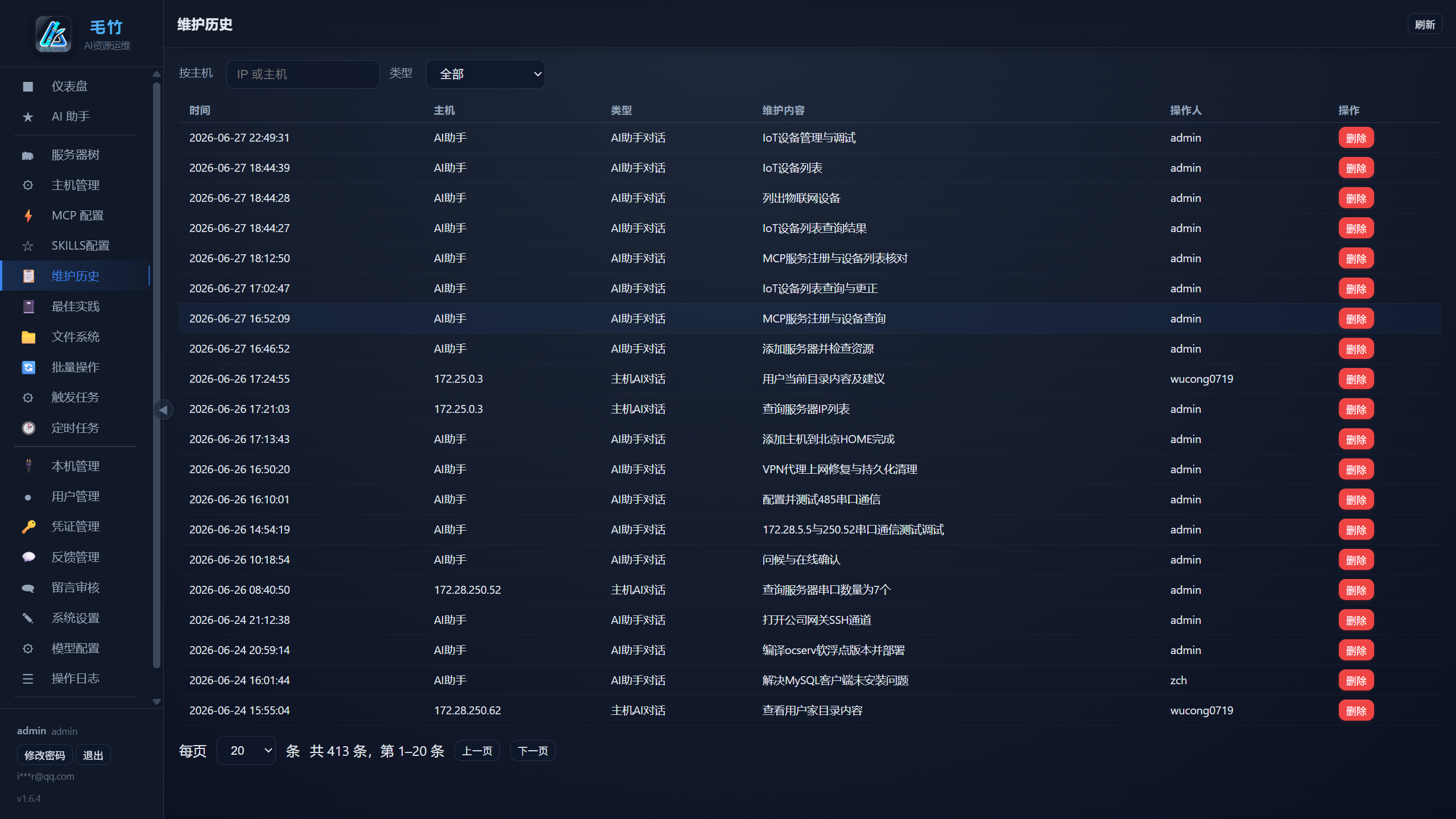Click the 维护历史 clipboard icon
Screen dimensions: 1456x819
tap(28, 276)
